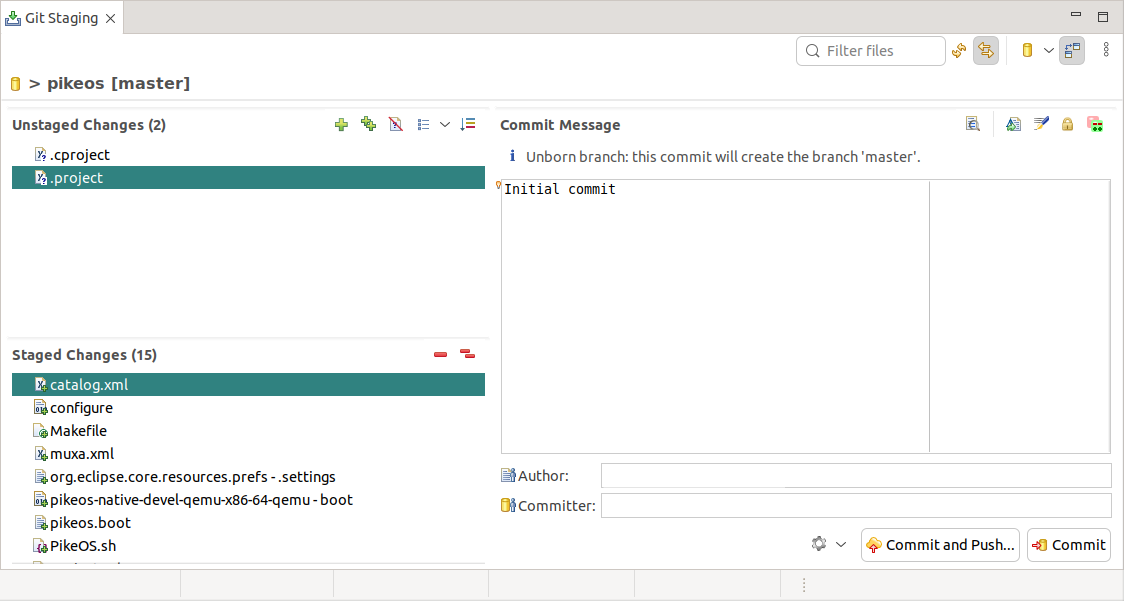The height and width of the screenshot is (601, 1124).
Task: Toggle the column layout button
Action: pyautogui.click(x=1072, y=51)
